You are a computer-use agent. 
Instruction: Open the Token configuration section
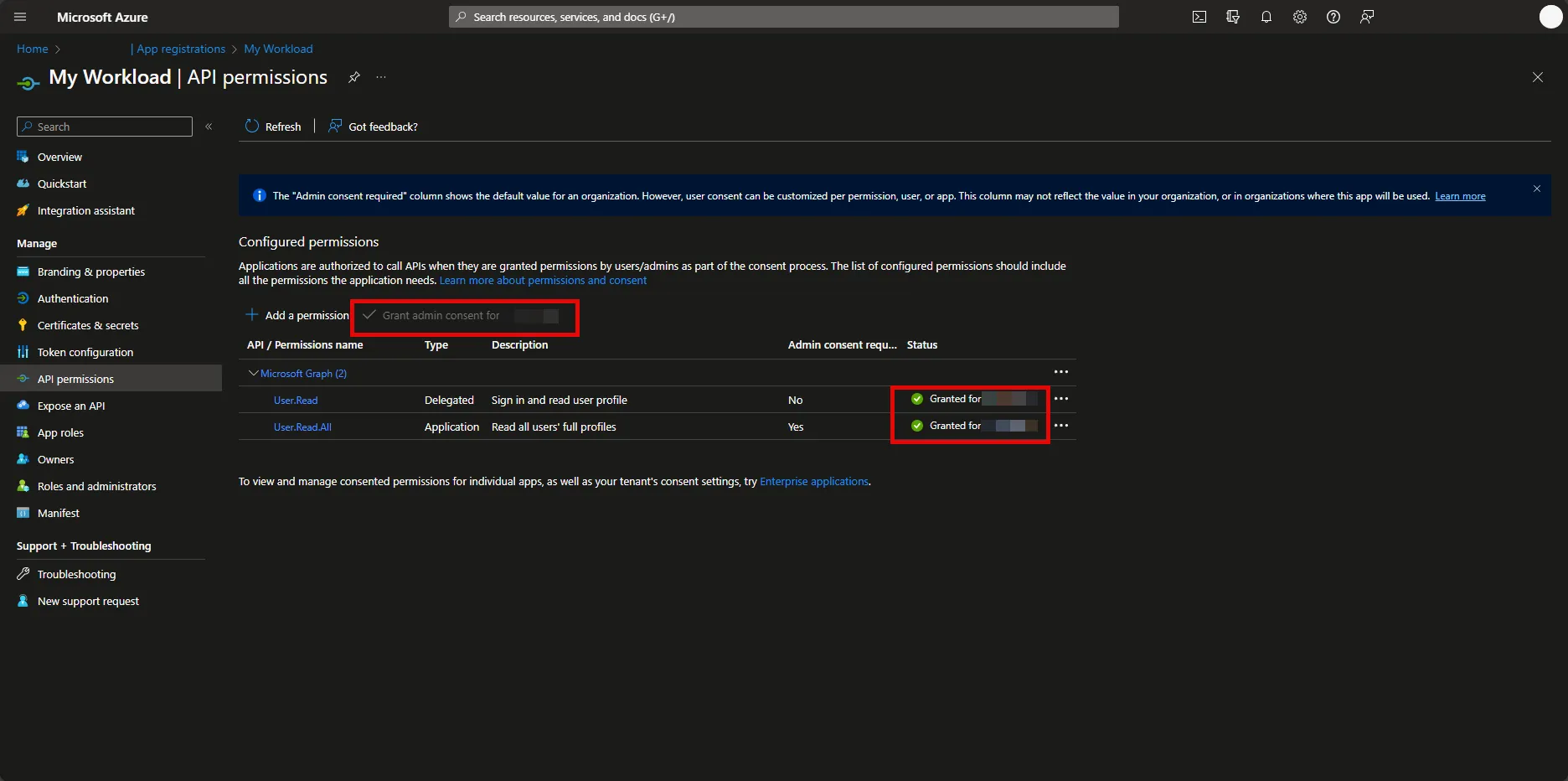pos(85,352)
